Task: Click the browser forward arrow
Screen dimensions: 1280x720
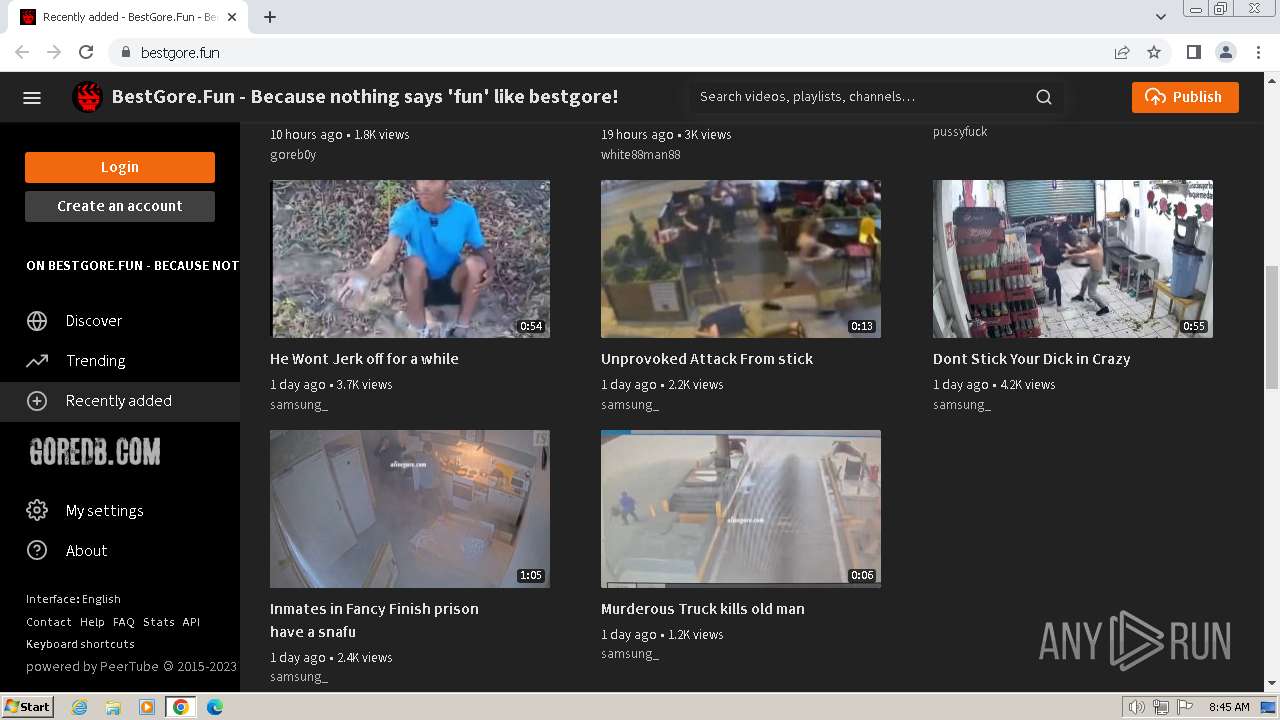Action: click(54, 52)
